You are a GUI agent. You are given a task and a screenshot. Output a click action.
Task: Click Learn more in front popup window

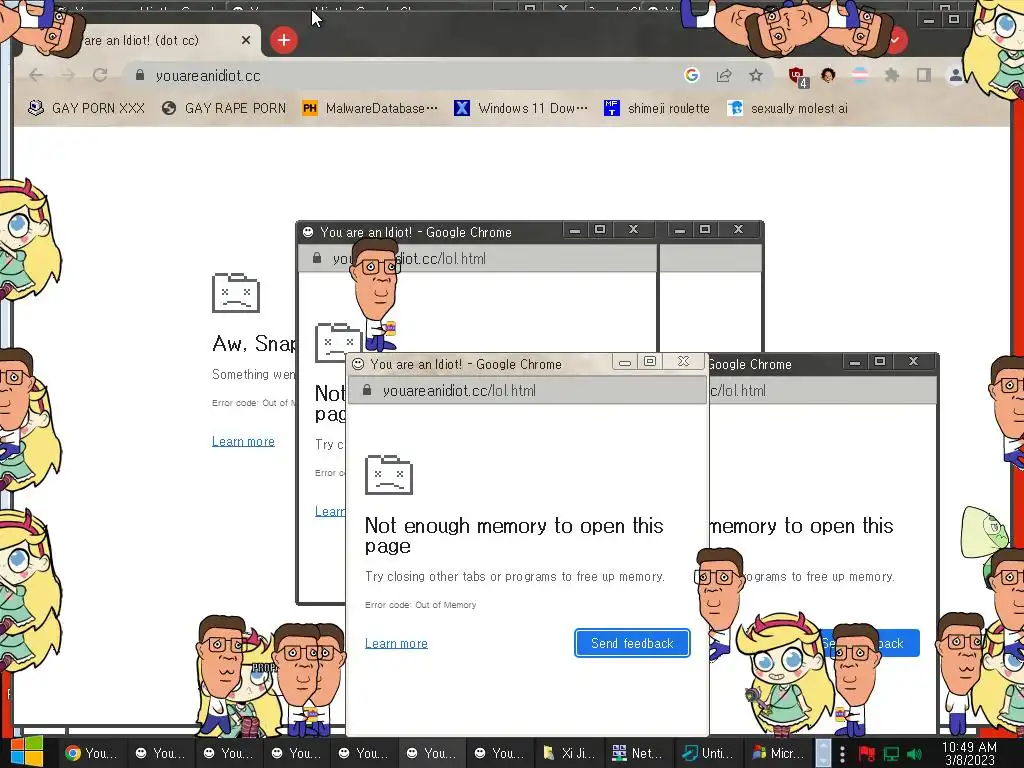coord(396,643)
